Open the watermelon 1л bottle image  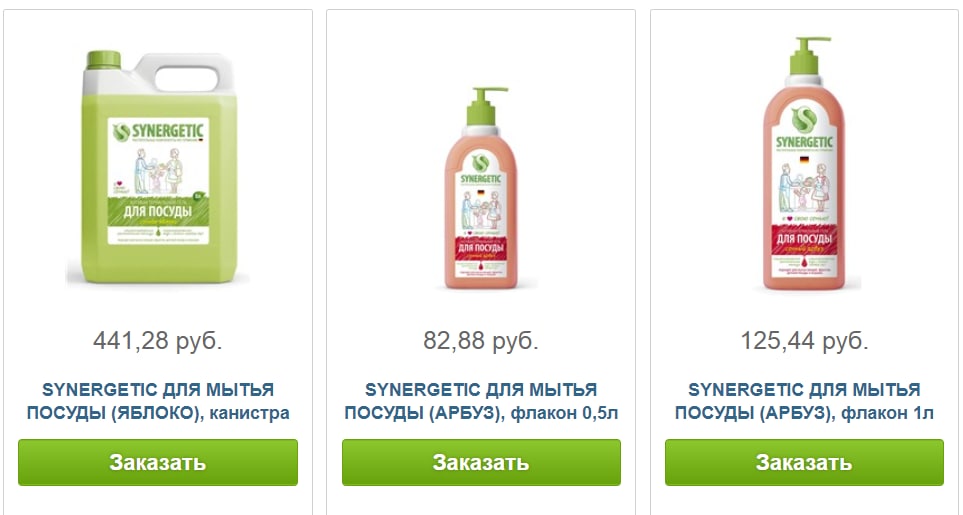[803, 164]
